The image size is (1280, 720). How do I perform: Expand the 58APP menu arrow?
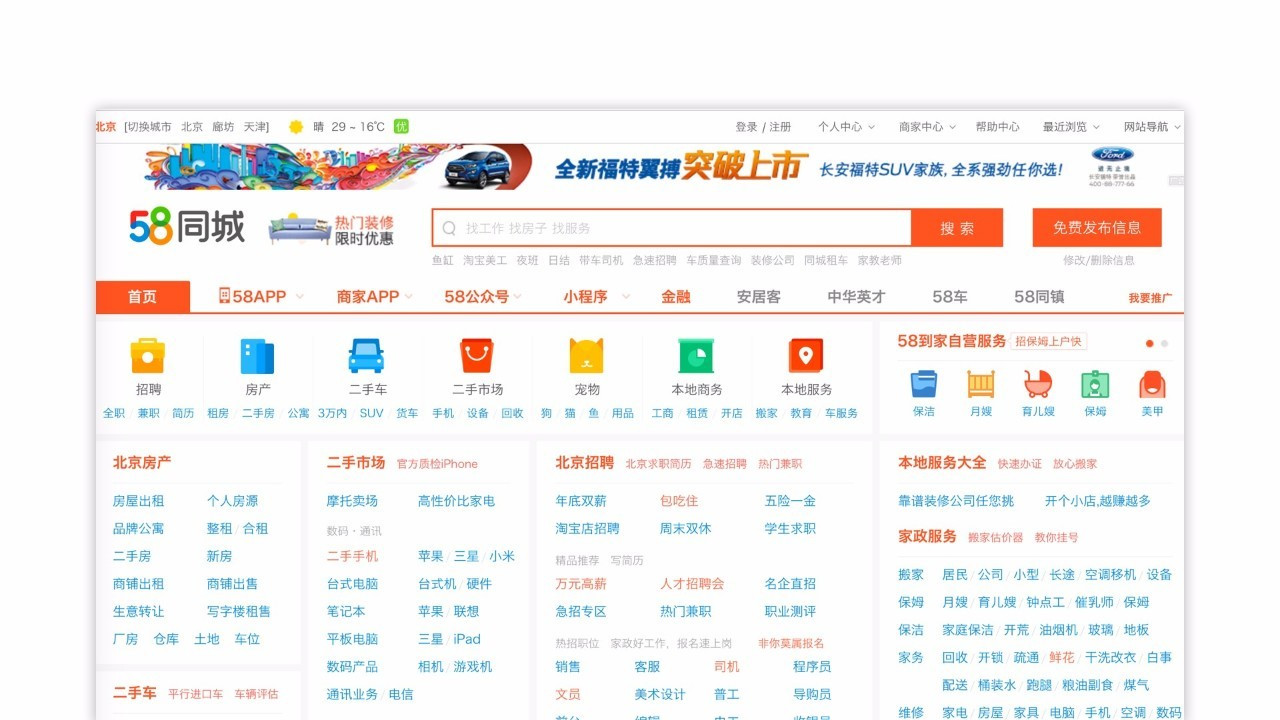pyautogui.click(x=300, y=297)
